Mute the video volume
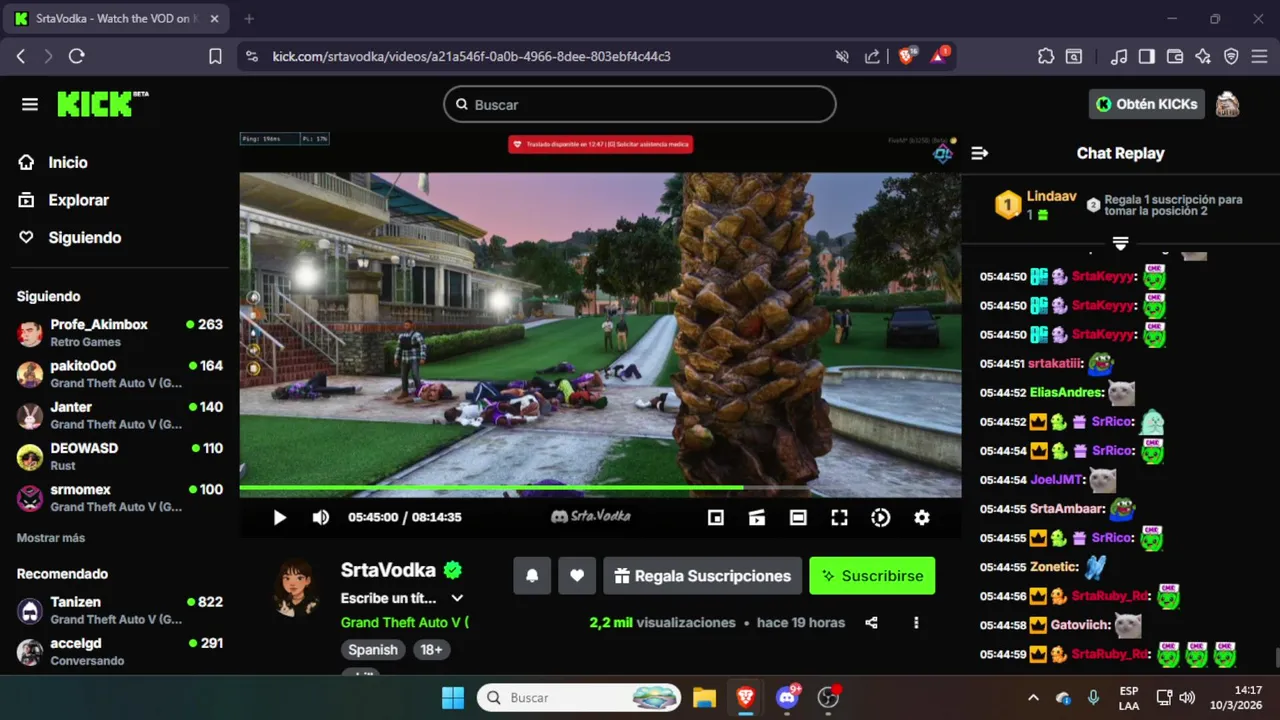Screen dimensions: 1280x720 [321, 517]
